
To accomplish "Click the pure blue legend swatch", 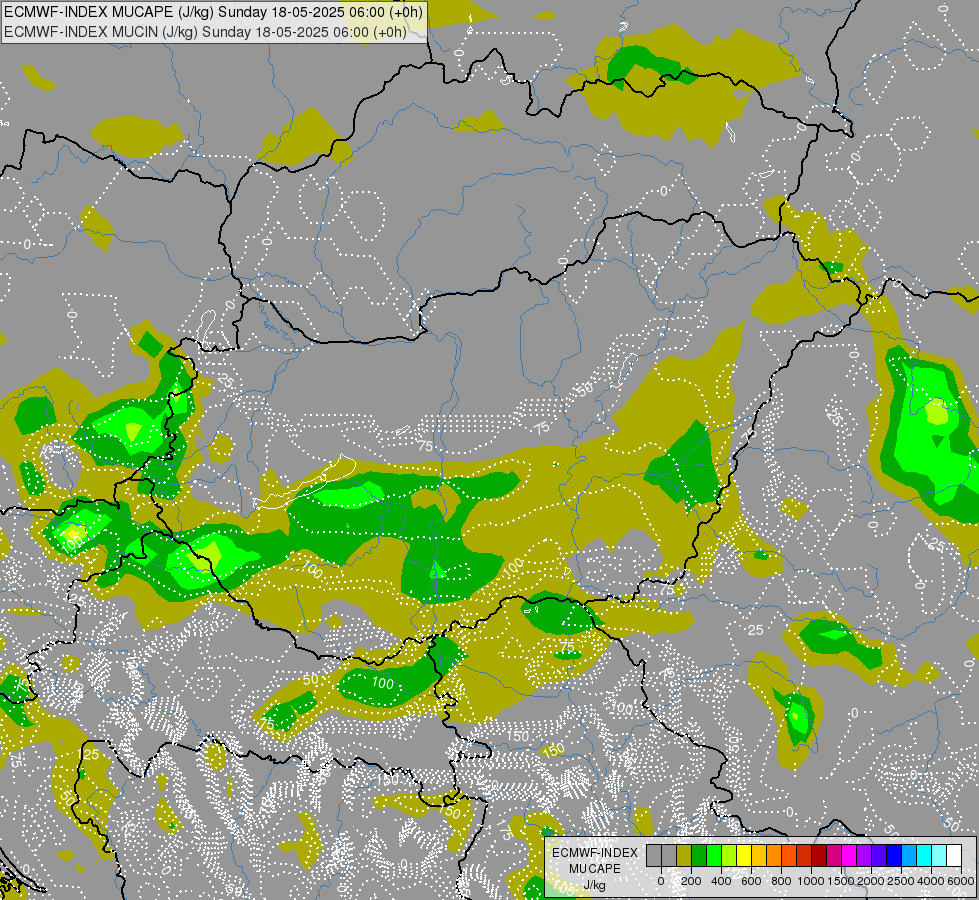I will (895, 856).
